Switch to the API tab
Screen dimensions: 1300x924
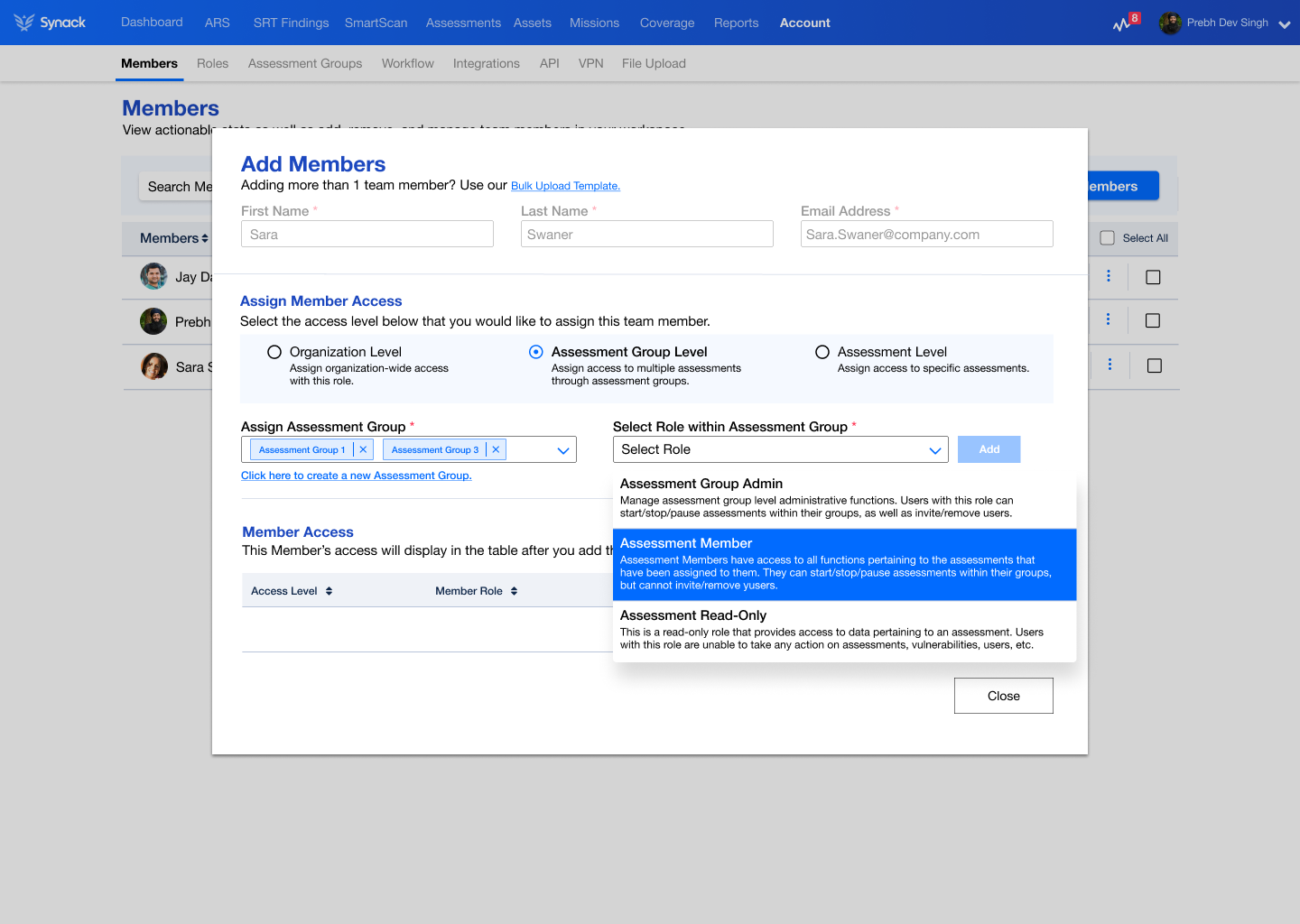(x=549, y=63)
